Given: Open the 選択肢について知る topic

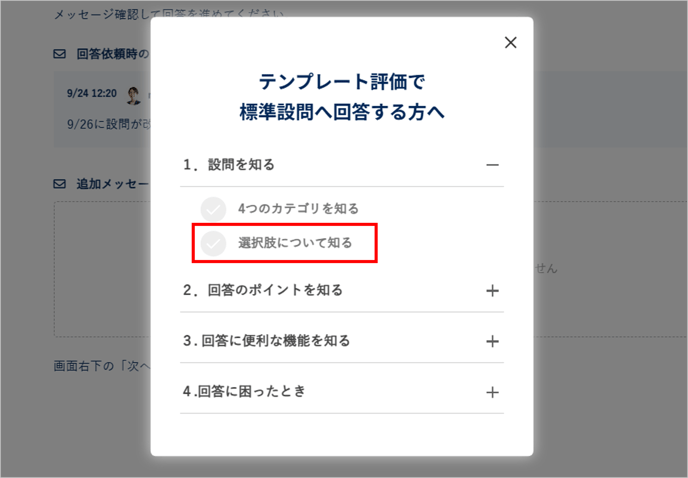Looking at the screenshot, I should (295, 243).
